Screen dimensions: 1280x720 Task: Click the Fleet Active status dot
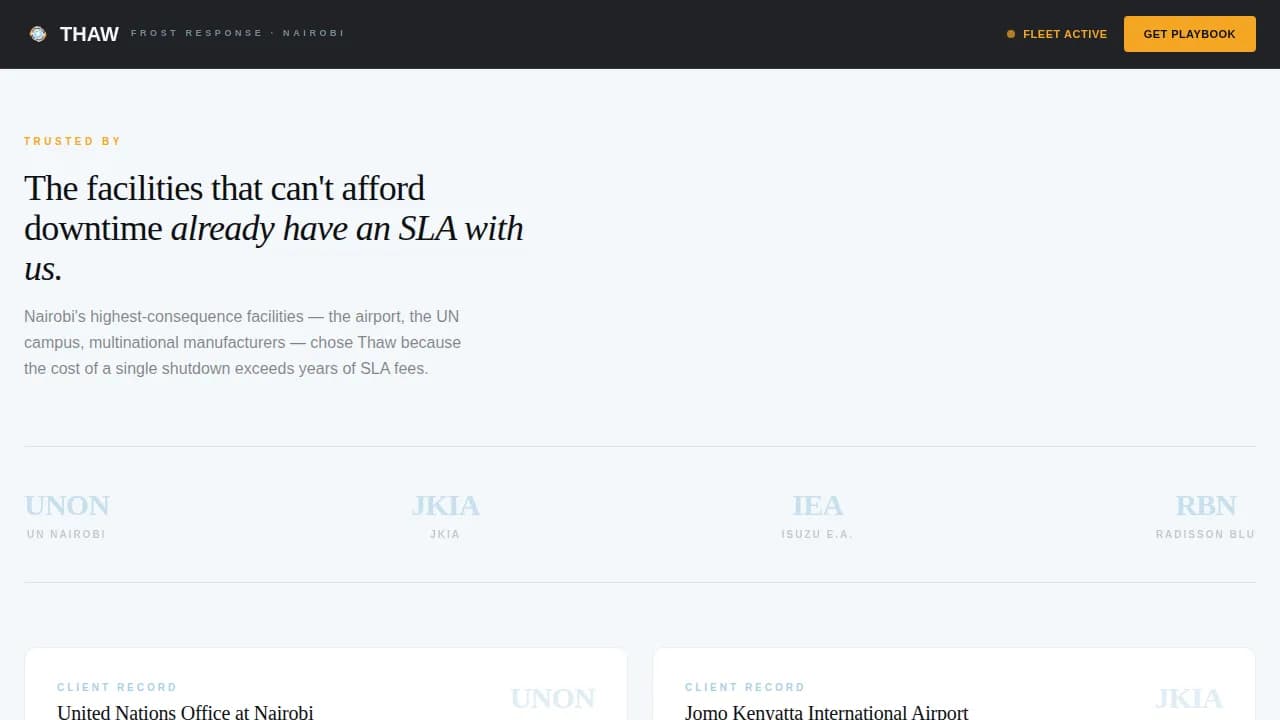1011,34
